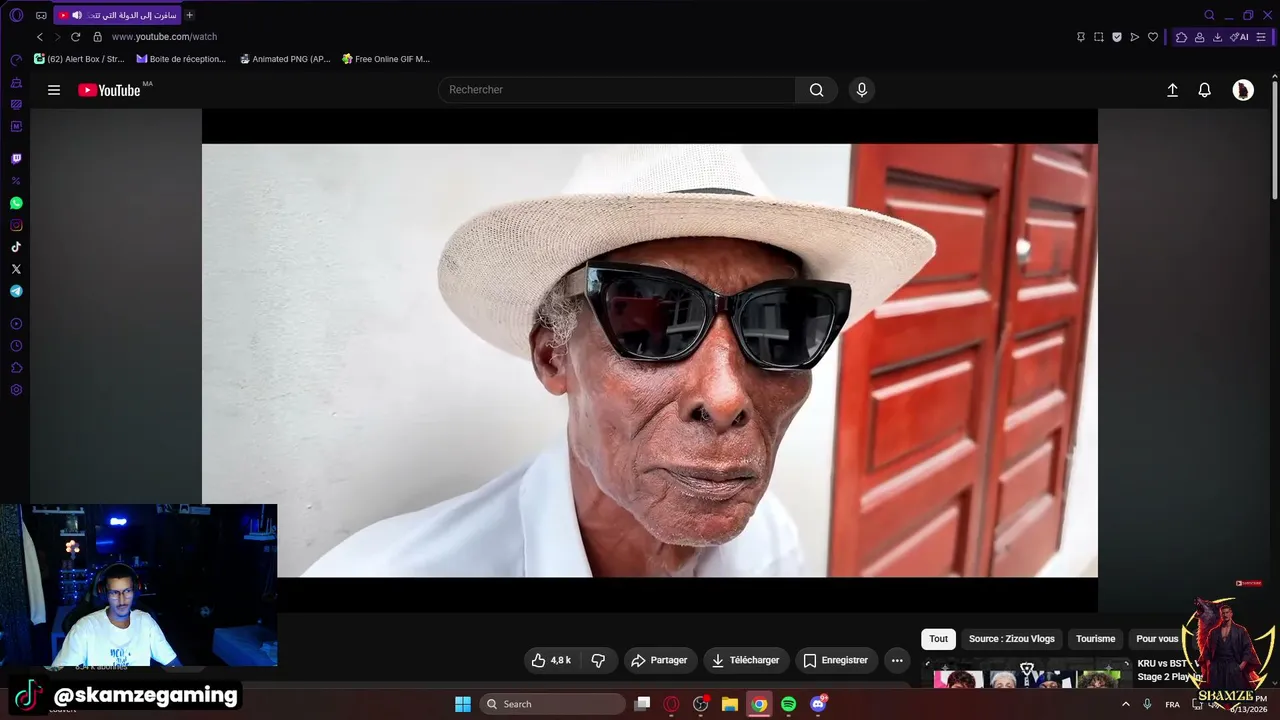This screenshot has width=1280, height=720.
Task: Open Spotify from the taskbar
Action: tap(788, 704)
